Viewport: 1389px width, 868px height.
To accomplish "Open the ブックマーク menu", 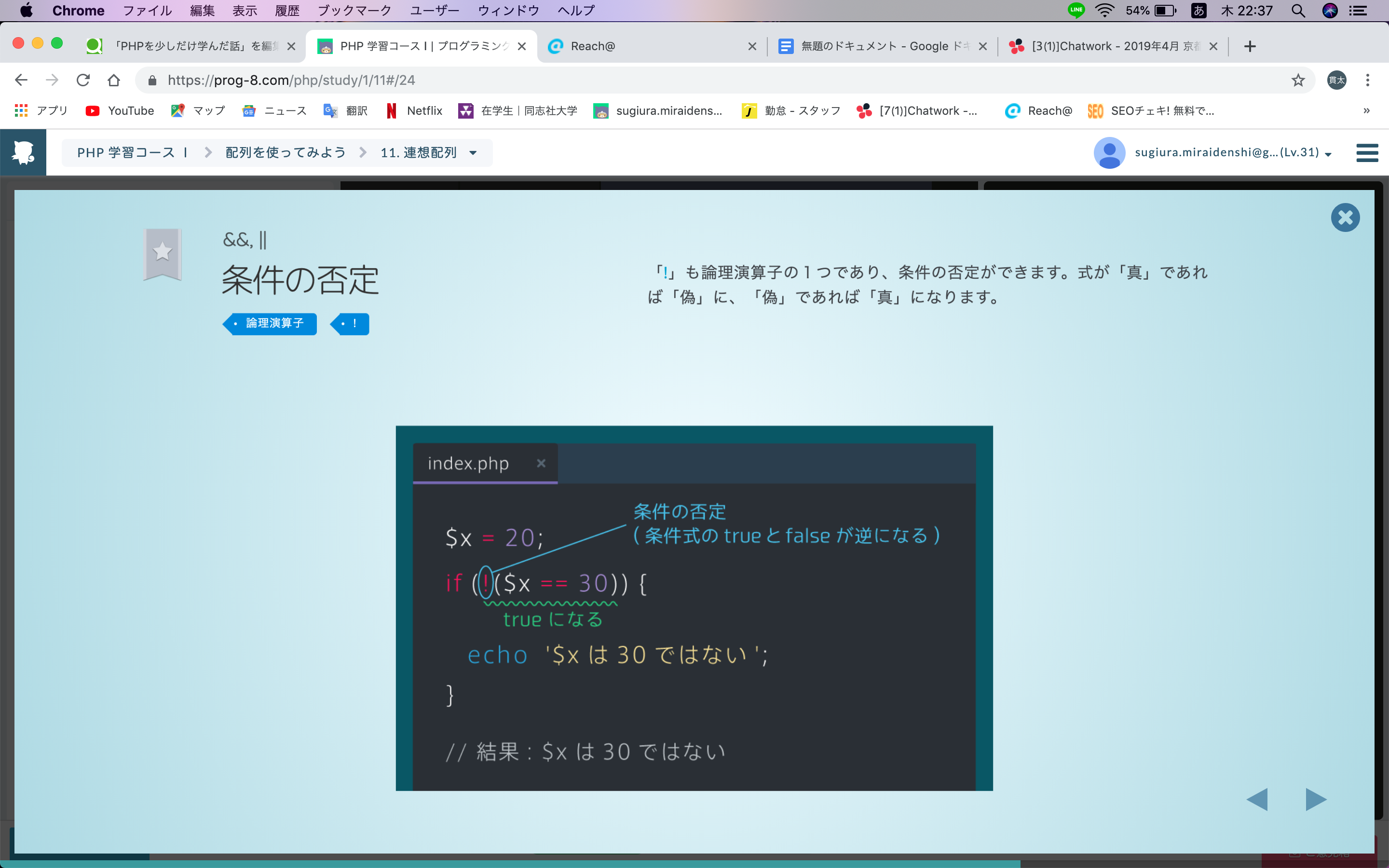I will 354,10.
